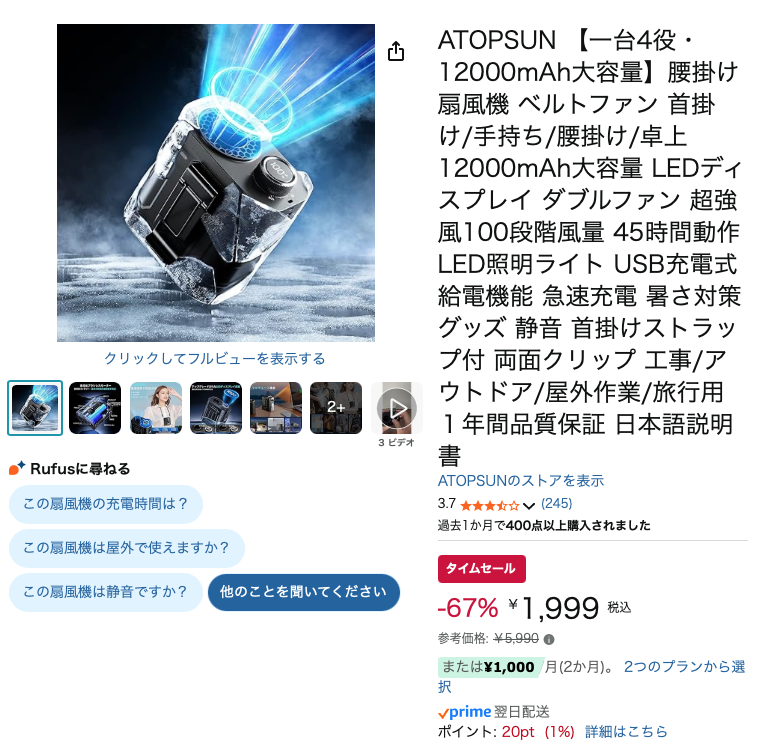763x746 pixels.
Task: Open the 2+ more images thumbnail
Action: 336,408
